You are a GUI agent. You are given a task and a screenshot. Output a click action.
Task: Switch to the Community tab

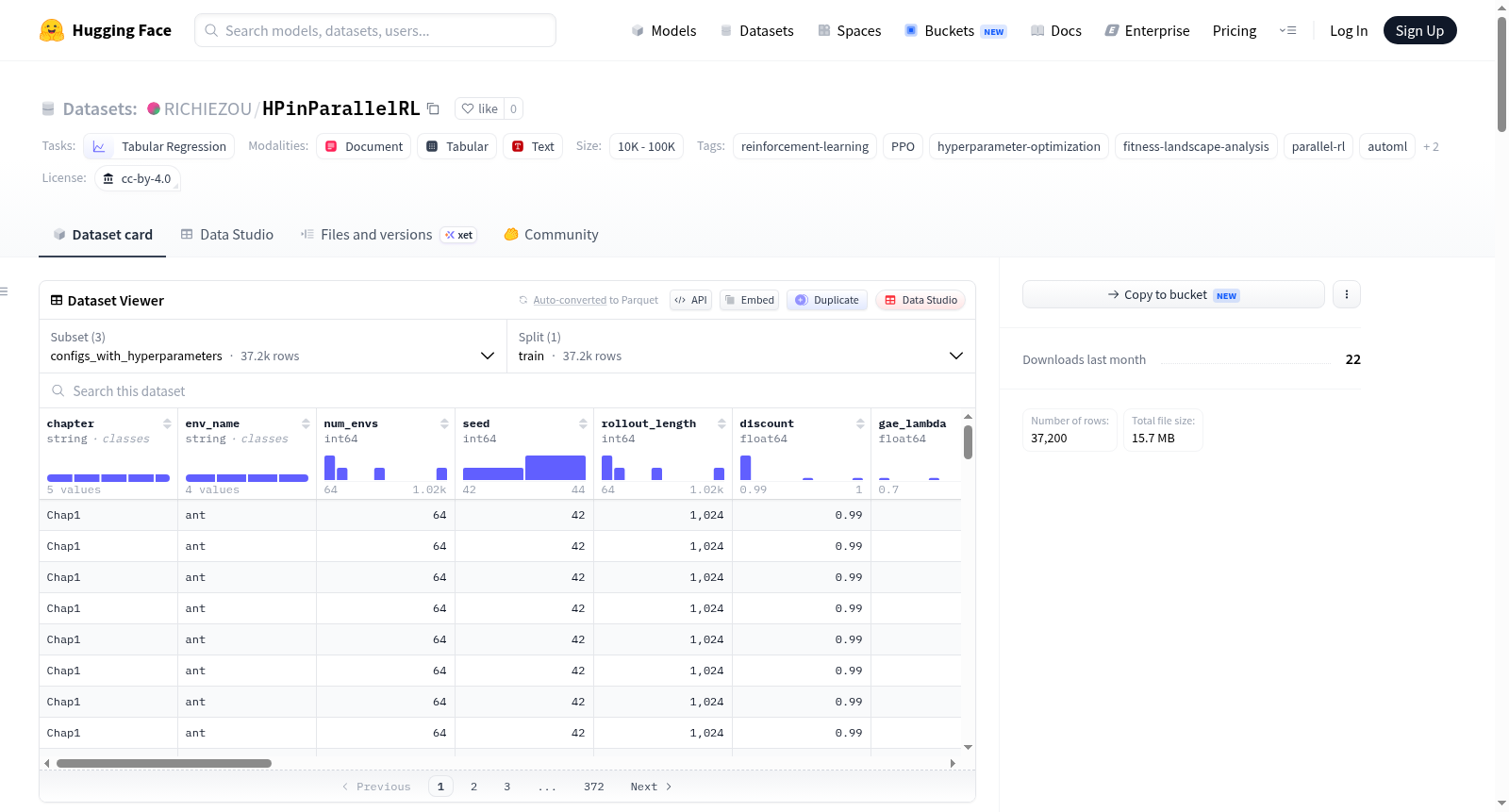click(551, 234)
